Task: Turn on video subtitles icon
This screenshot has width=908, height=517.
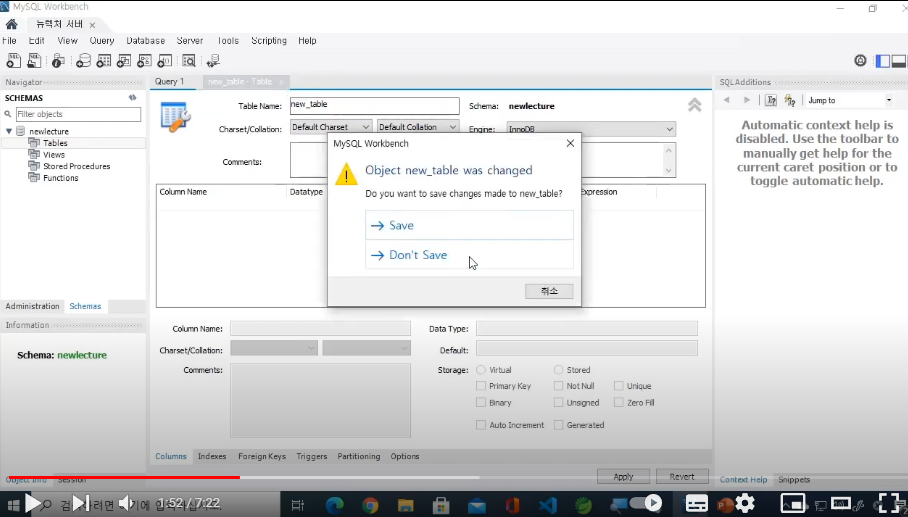Action: (697, 503)
